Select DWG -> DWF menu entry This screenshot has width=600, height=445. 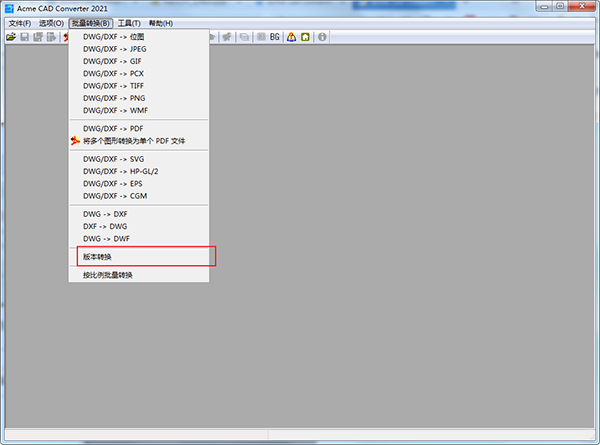[139, 238]
